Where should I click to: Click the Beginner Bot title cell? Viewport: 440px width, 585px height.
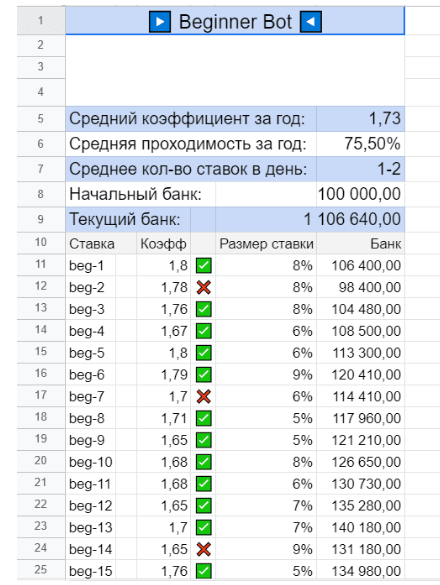pyautogui.click(x=235, y=21)
